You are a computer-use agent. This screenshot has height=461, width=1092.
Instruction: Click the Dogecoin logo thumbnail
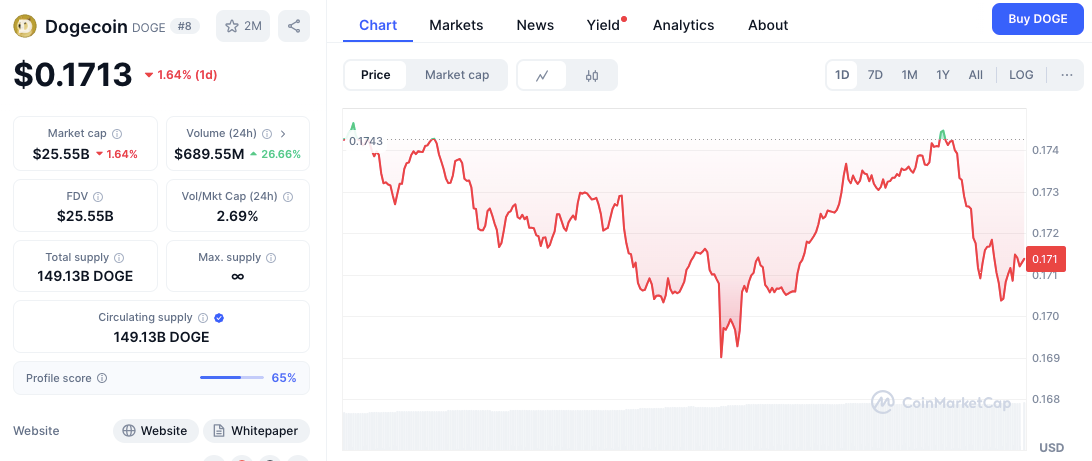coord(25,27)
